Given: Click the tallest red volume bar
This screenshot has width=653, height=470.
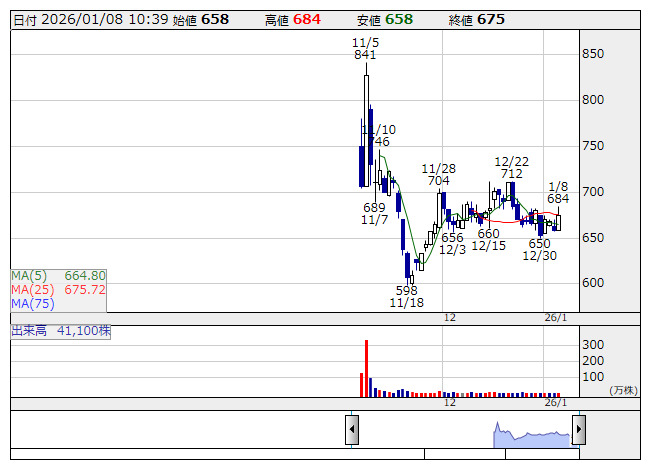Looking at the screenshot, I should point(366,368).
